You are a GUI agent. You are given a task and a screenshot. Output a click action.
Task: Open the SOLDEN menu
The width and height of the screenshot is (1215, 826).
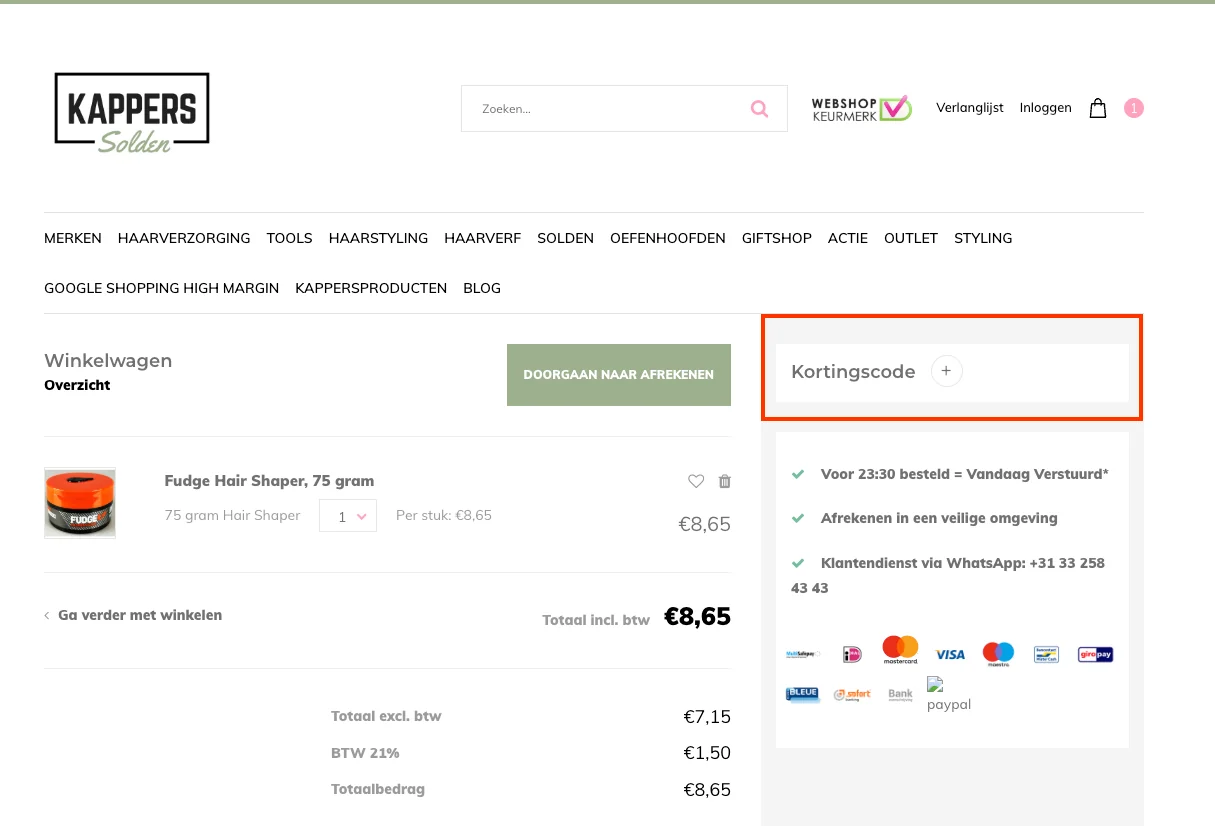click(x=566, y=238)
